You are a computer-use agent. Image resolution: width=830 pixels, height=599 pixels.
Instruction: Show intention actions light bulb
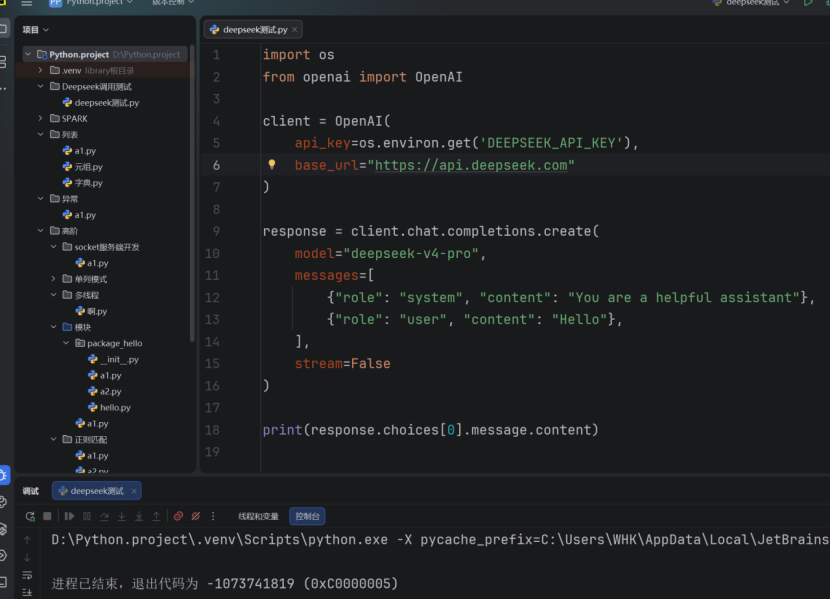tap(272, 165)
